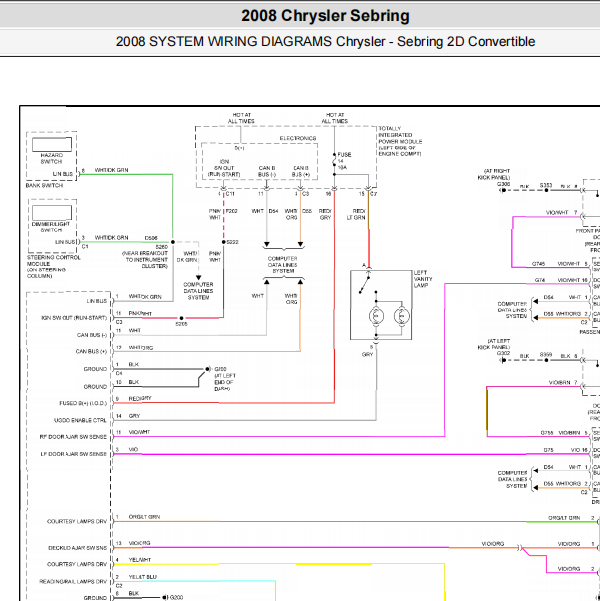
Task: Select the "RED/GRY" wire label at pin 9
Action: [x=140, y=399]
